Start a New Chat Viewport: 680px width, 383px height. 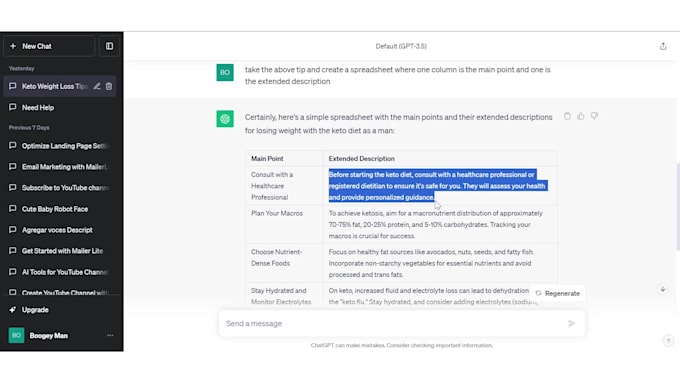49,46
